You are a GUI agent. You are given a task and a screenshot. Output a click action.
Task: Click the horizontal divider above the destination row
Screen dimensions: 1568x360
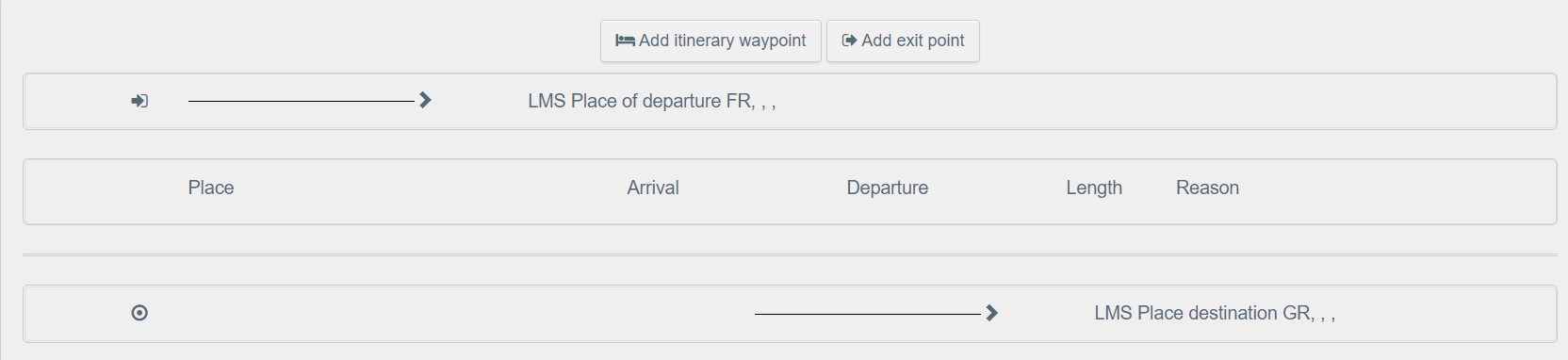point(790,254)
